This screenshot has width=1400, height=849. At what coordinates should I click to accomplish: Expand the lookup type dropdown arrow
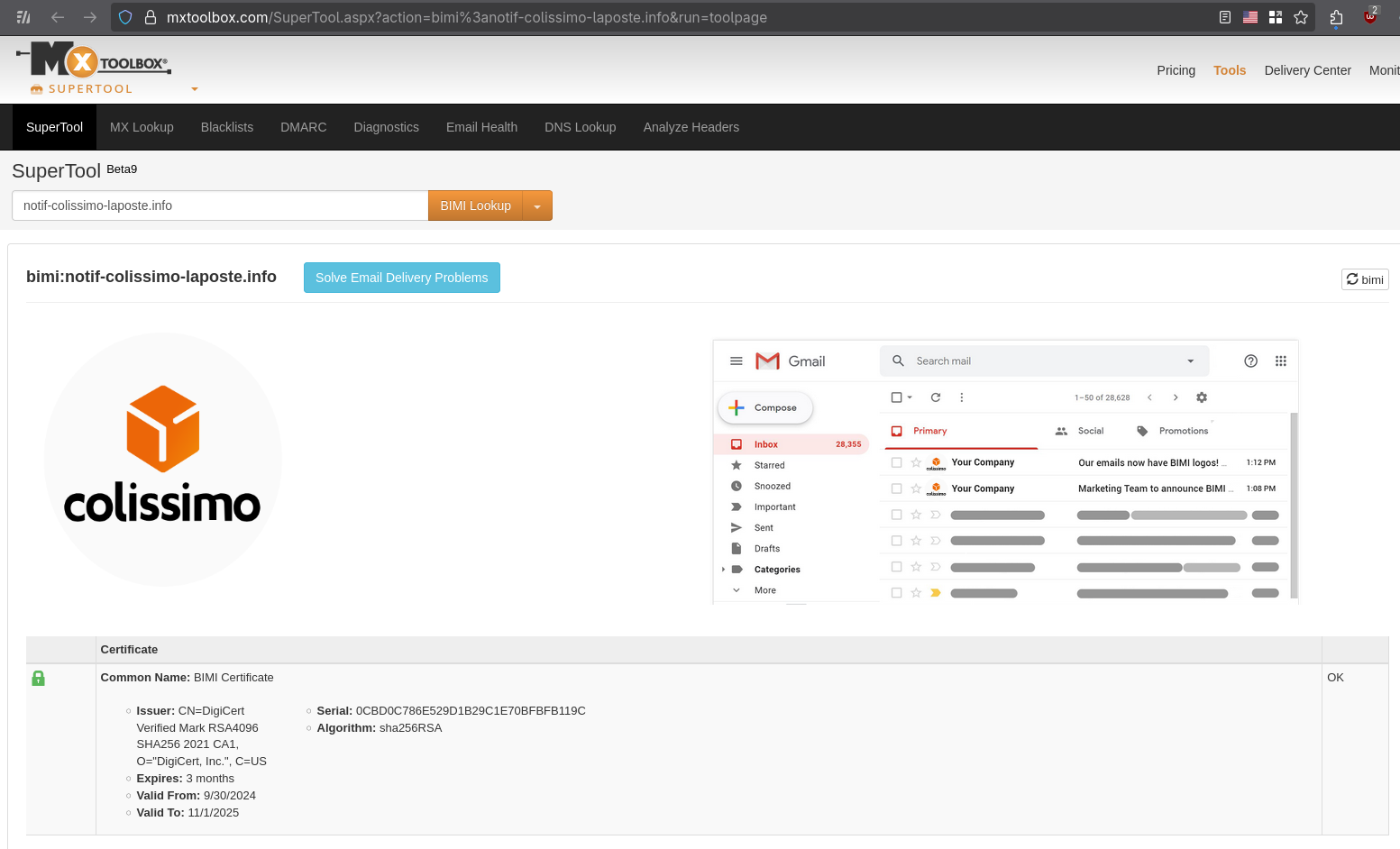[x=537, y=205]
